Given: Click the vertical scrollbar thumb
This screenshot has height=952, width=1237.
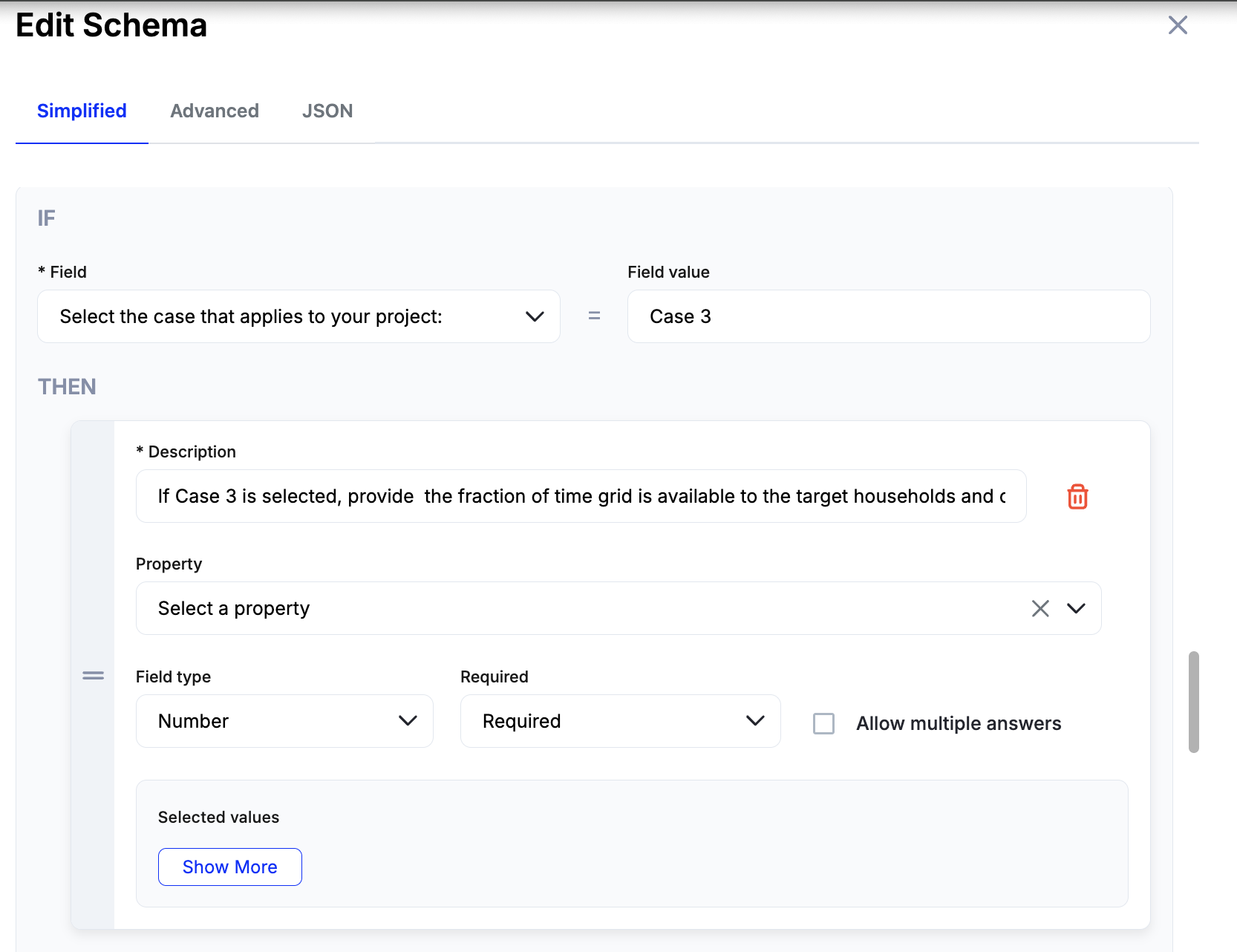Looking at the screenshot, I should (1193, 702).
